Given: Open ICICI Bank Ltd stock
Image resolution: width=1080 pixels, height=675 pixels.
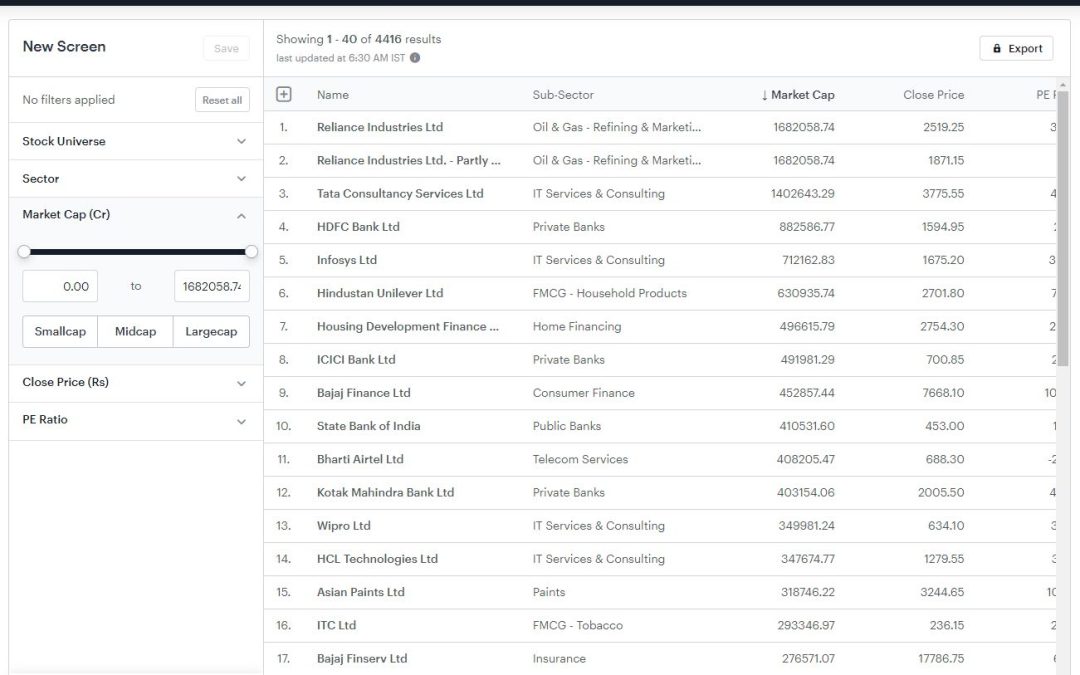Looking at the screenshot, I should 356,360.
